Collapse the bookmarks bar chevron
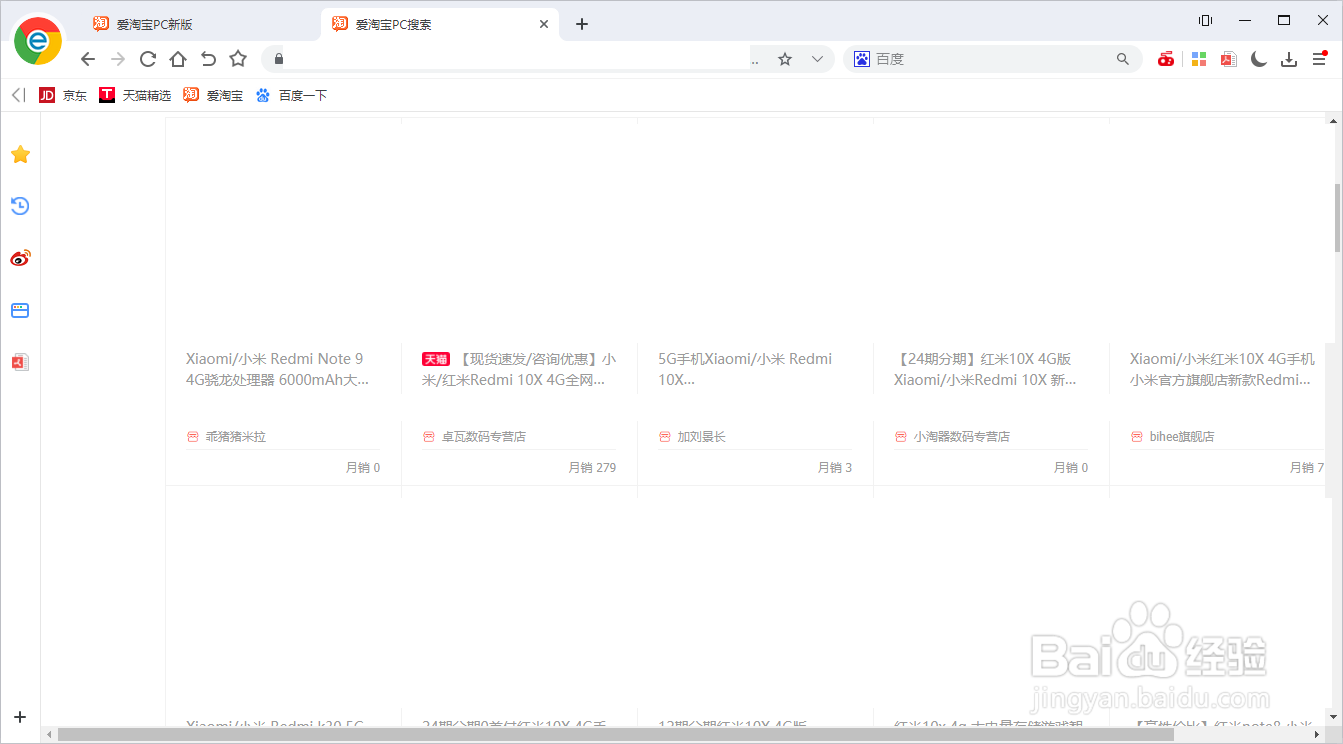The width and height of the screenshot is (1343, 744). [x=18, y=95]
